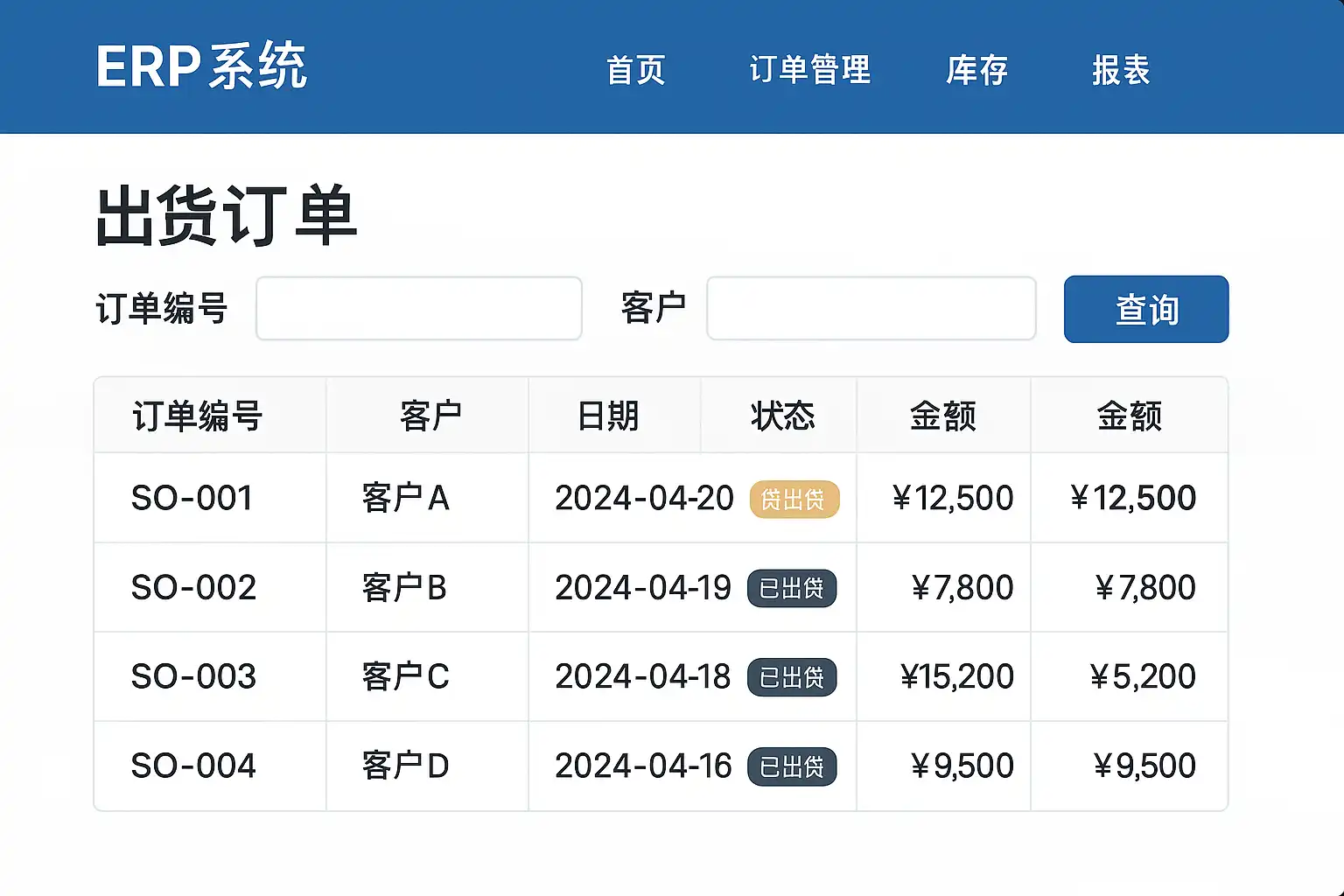Open the 首页 navigation item
This screenshot has width=1344, height=896.
click(636, 70)
